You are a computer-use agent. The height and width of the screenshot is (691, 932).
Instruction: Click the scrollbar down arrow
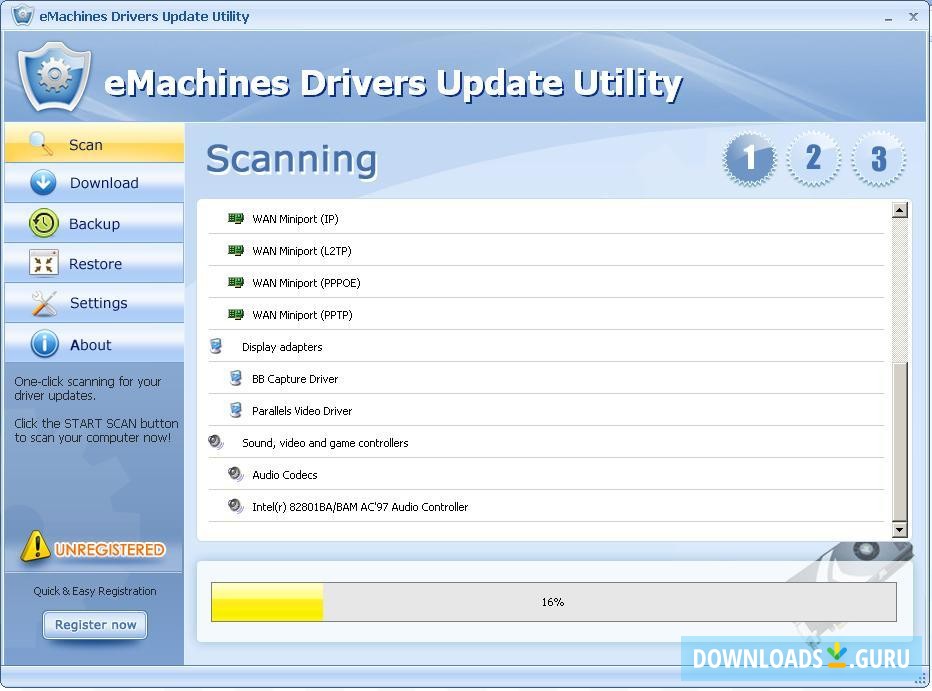coord(901,530)
